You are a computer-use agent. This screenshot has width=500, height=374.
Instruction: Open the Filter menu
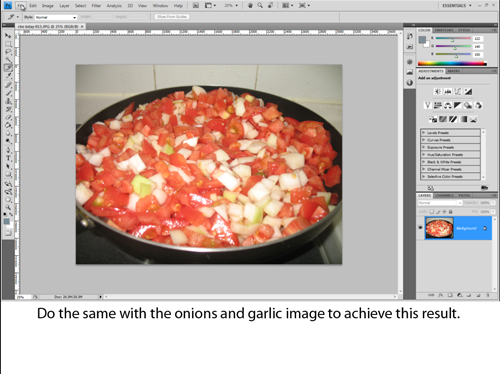click(96, 6)
